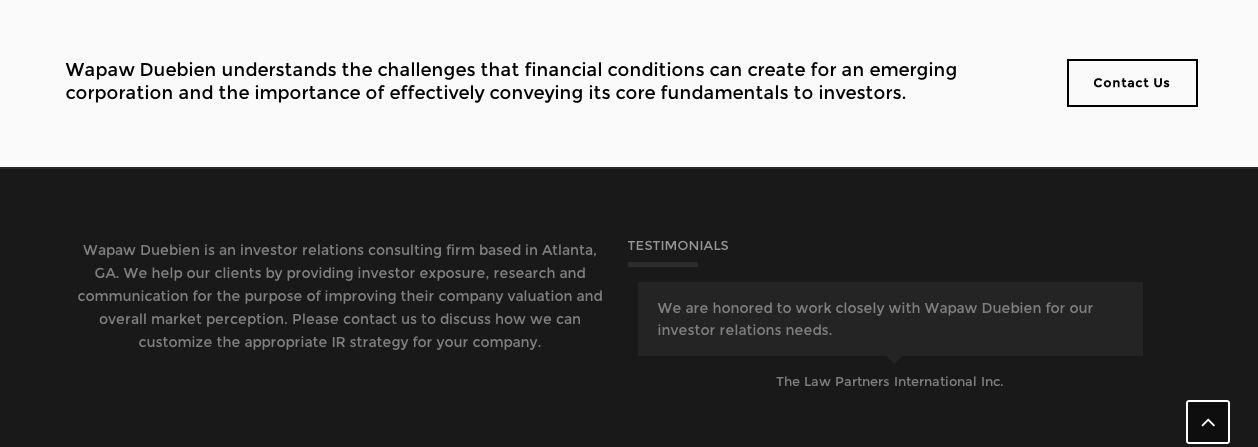Click the Contact Us button

1132,83
